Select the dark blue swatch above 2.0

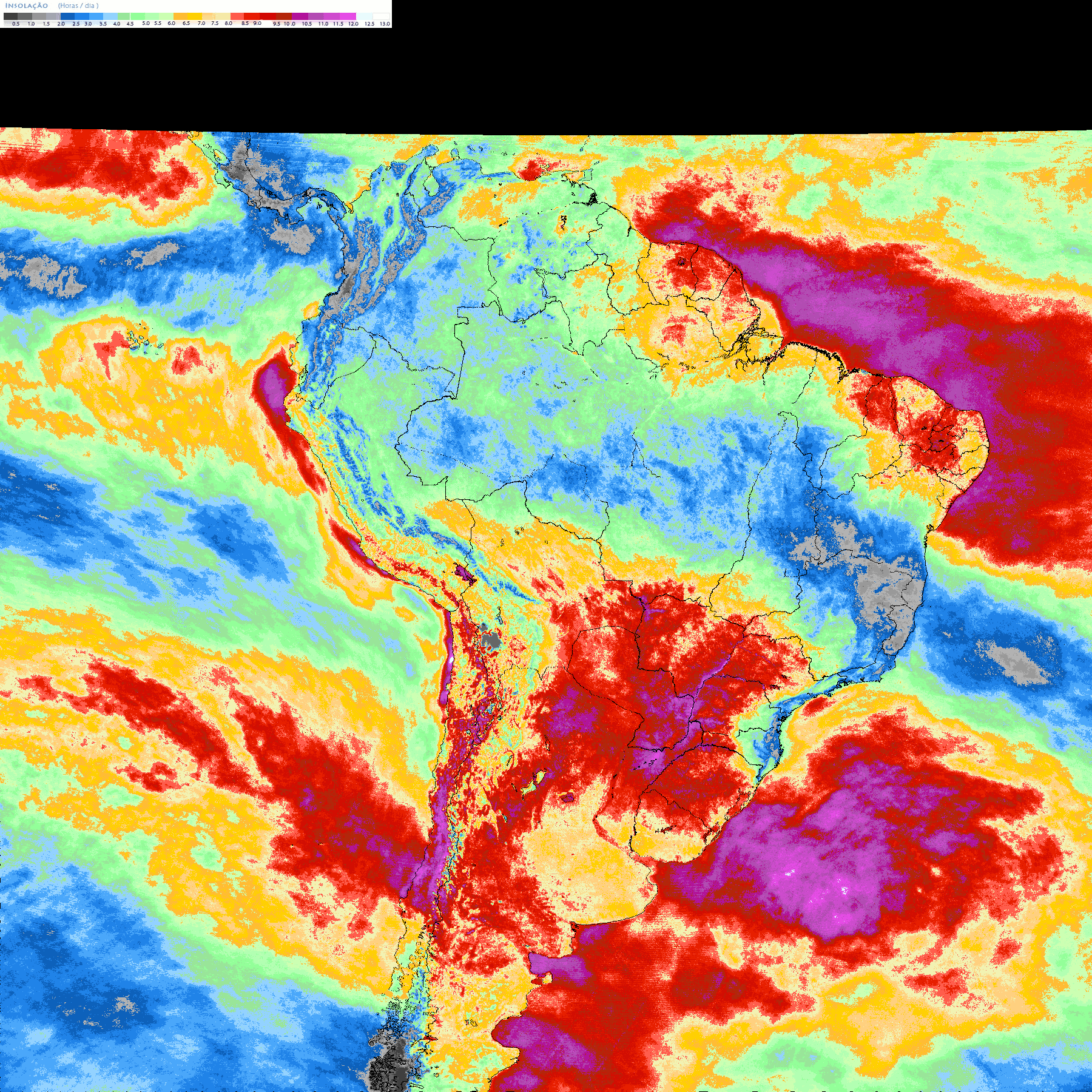67,16
